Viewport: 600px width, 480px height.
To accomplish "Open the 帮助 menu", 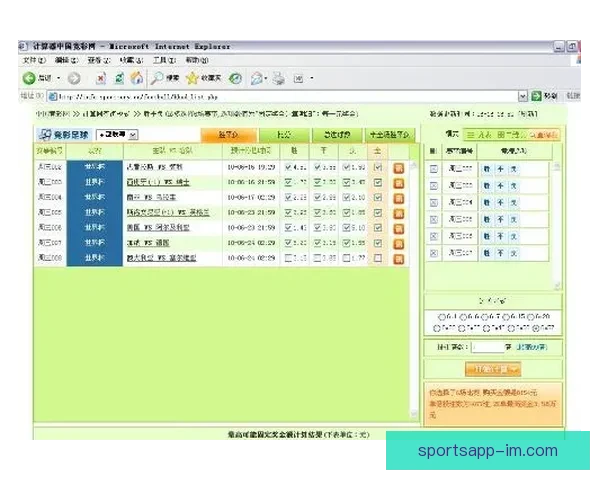I will (197, 60).
